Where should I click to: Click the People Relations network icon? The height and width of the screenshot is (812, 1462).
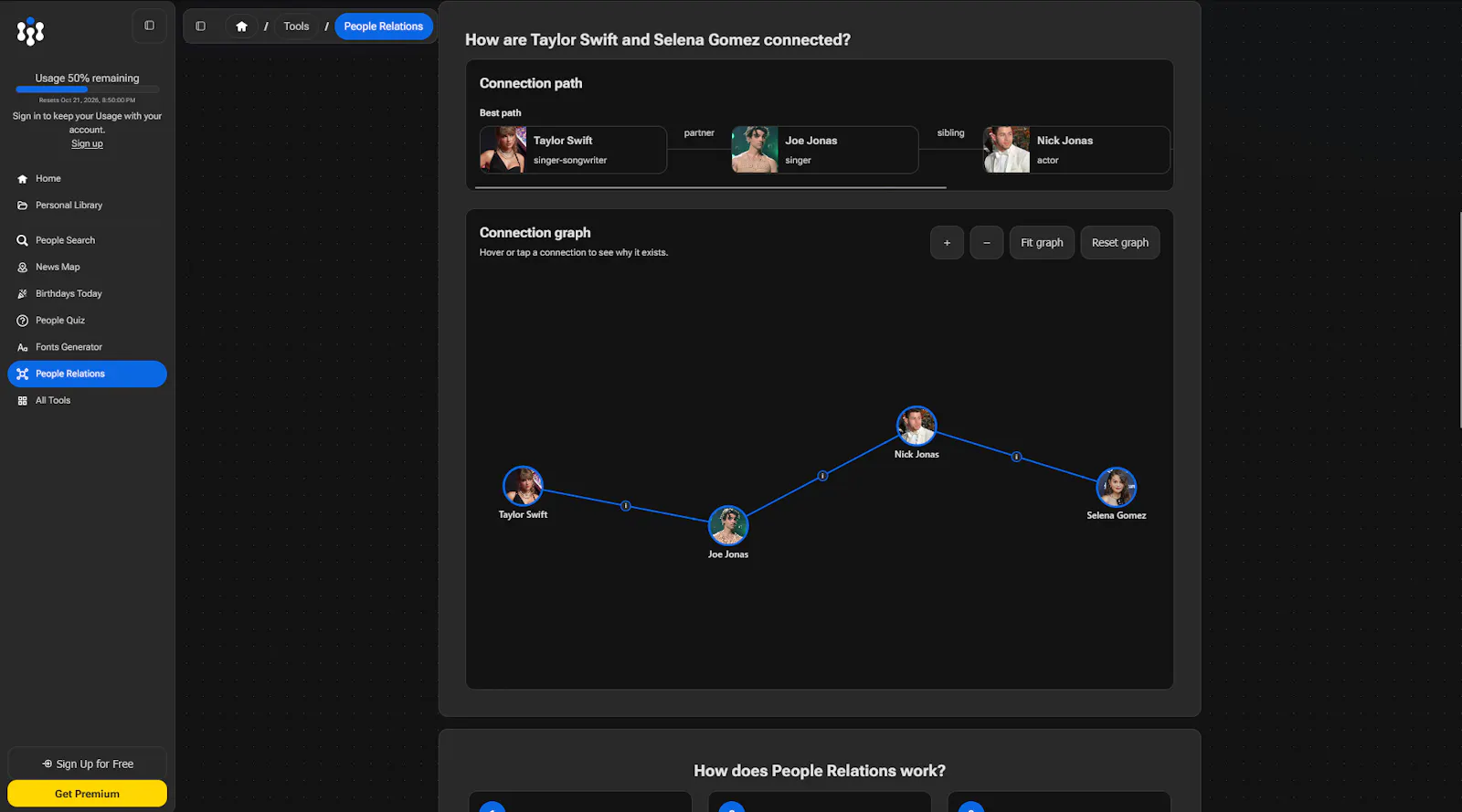click(23, 374)
